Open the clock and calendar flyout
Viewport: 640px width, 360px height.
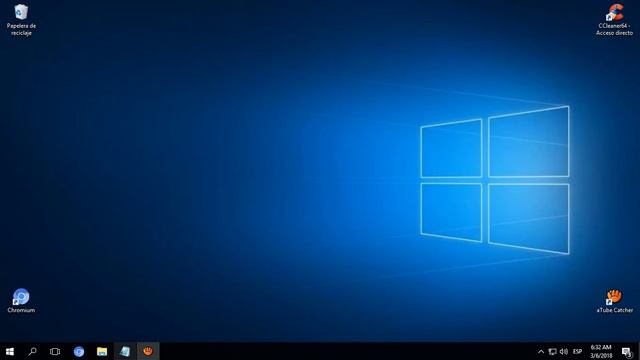coord(601,351)
